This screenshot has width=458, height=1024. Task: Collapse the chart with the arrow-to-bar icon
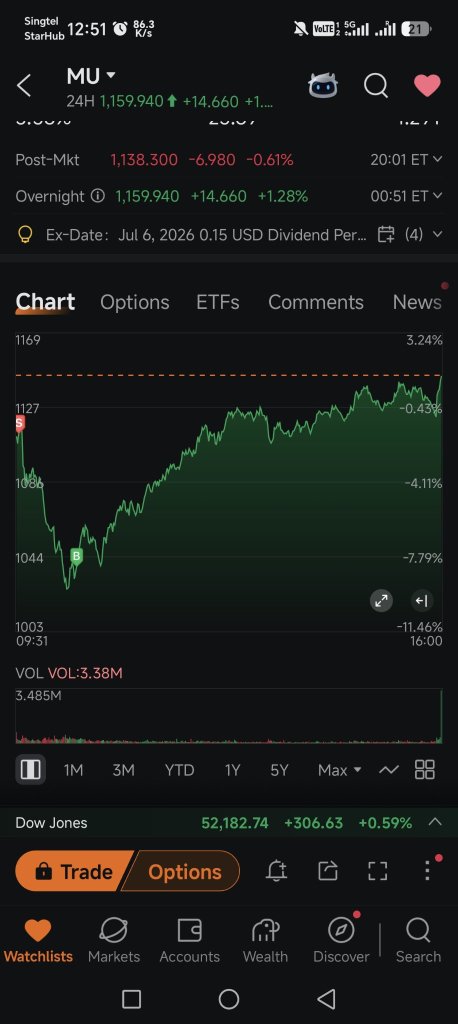(x=421, y=601)
